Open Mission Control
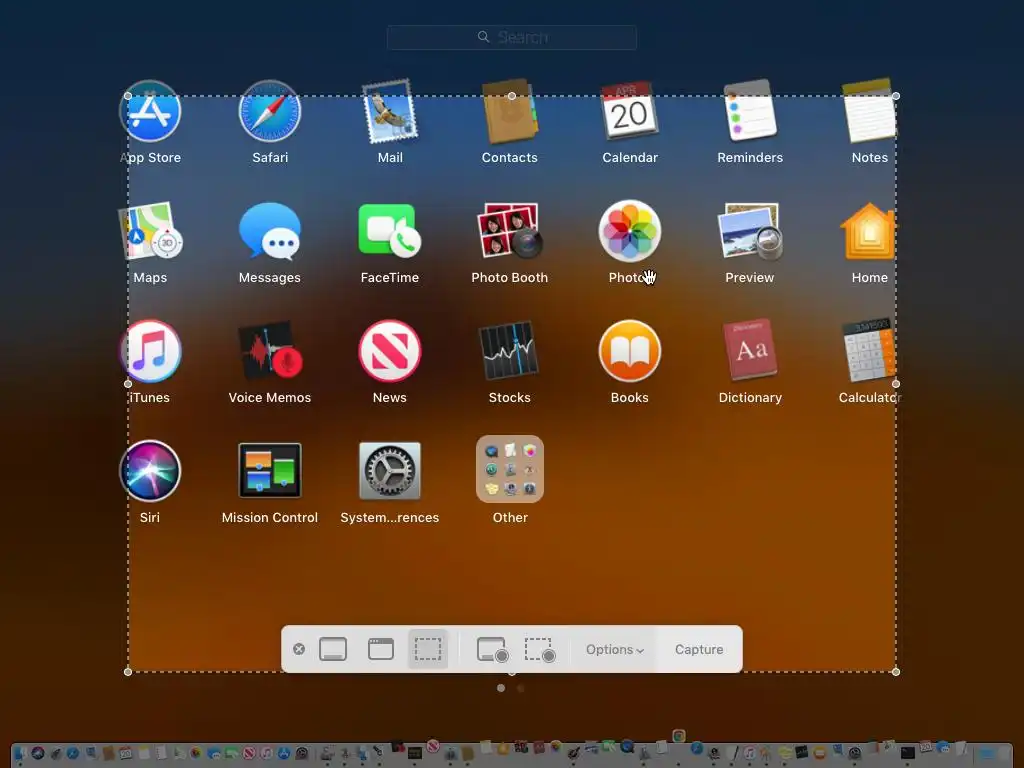The image size is (1024, 768). pyautogui.click(x=270, y=471)
